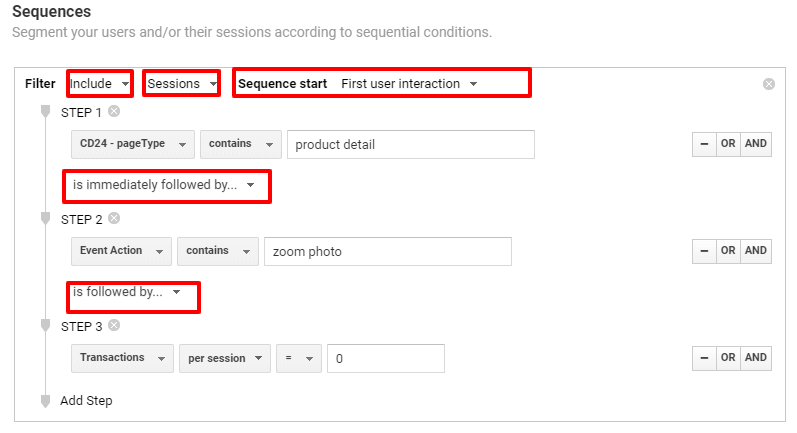Open the Include filter dropdown
797x433 pixels.
click(x=100, y=84)
